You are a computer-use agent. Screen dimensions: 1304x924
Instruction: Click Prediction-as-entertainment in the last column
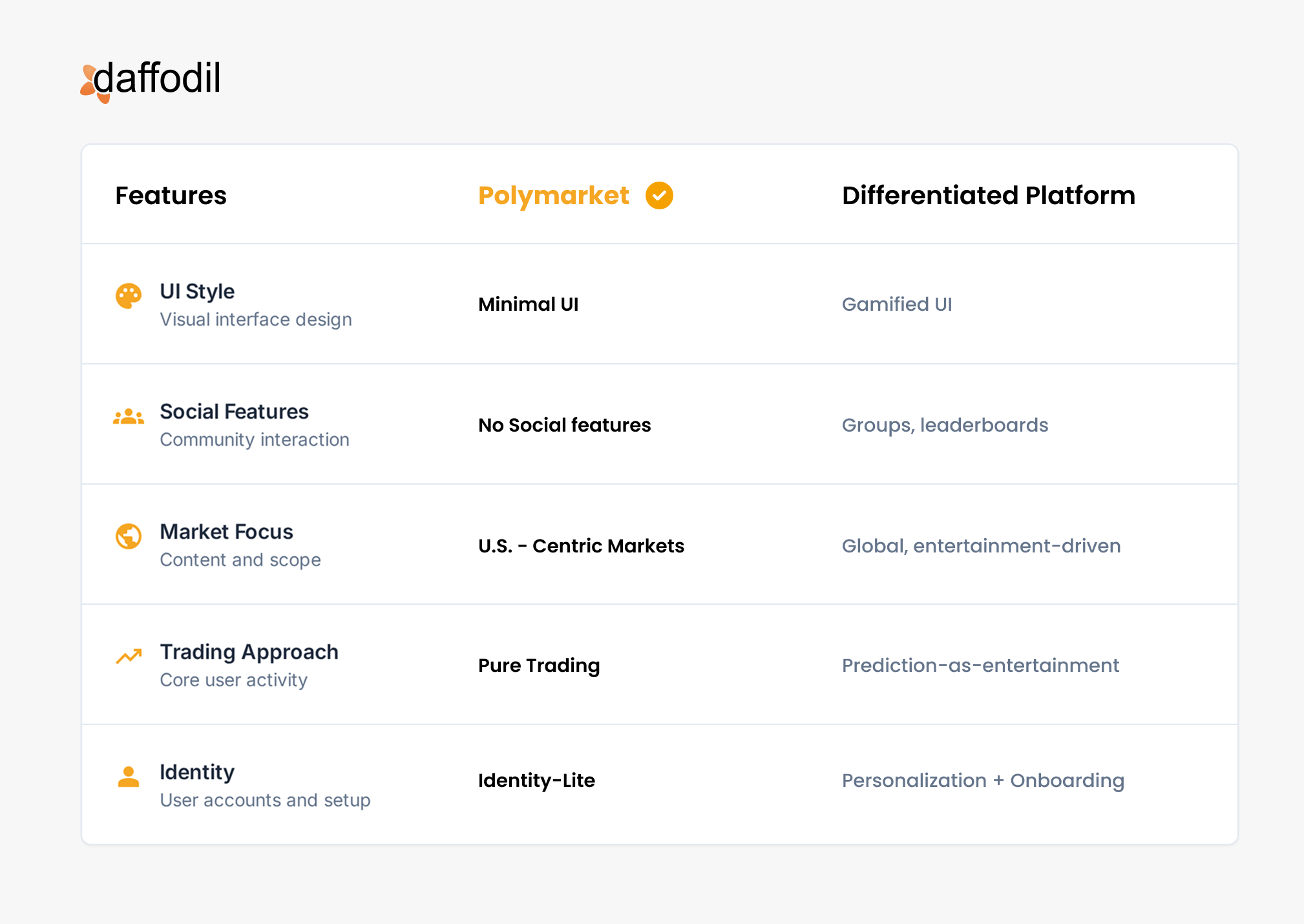(x=980, y=665)
